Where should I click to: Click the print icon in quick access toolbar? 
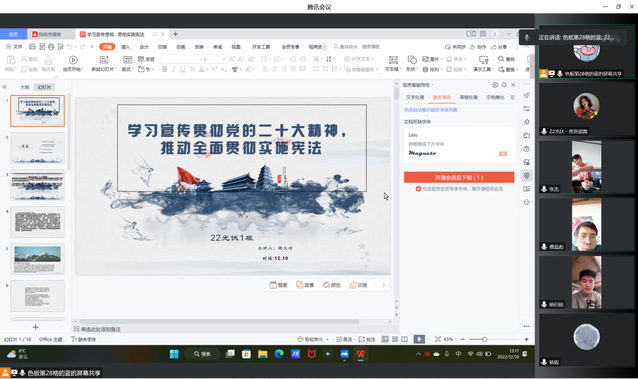pyautogui.click(x=51, y=47)
